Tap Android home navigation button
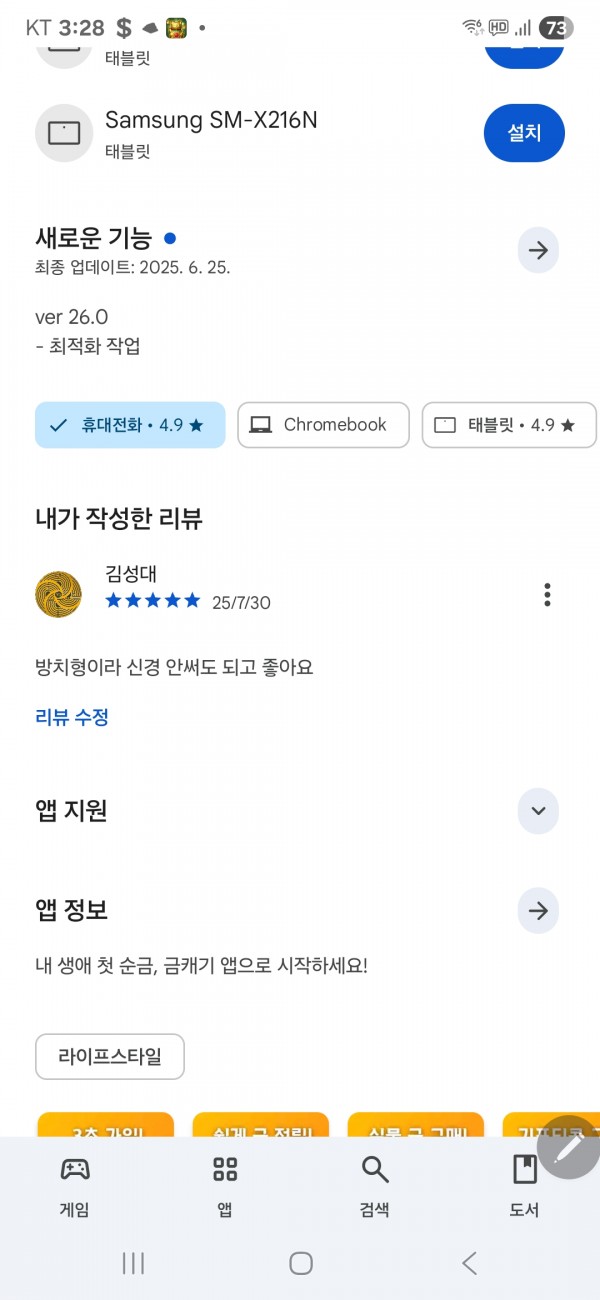This screenshot has height=1300, width=600. 301,1263
